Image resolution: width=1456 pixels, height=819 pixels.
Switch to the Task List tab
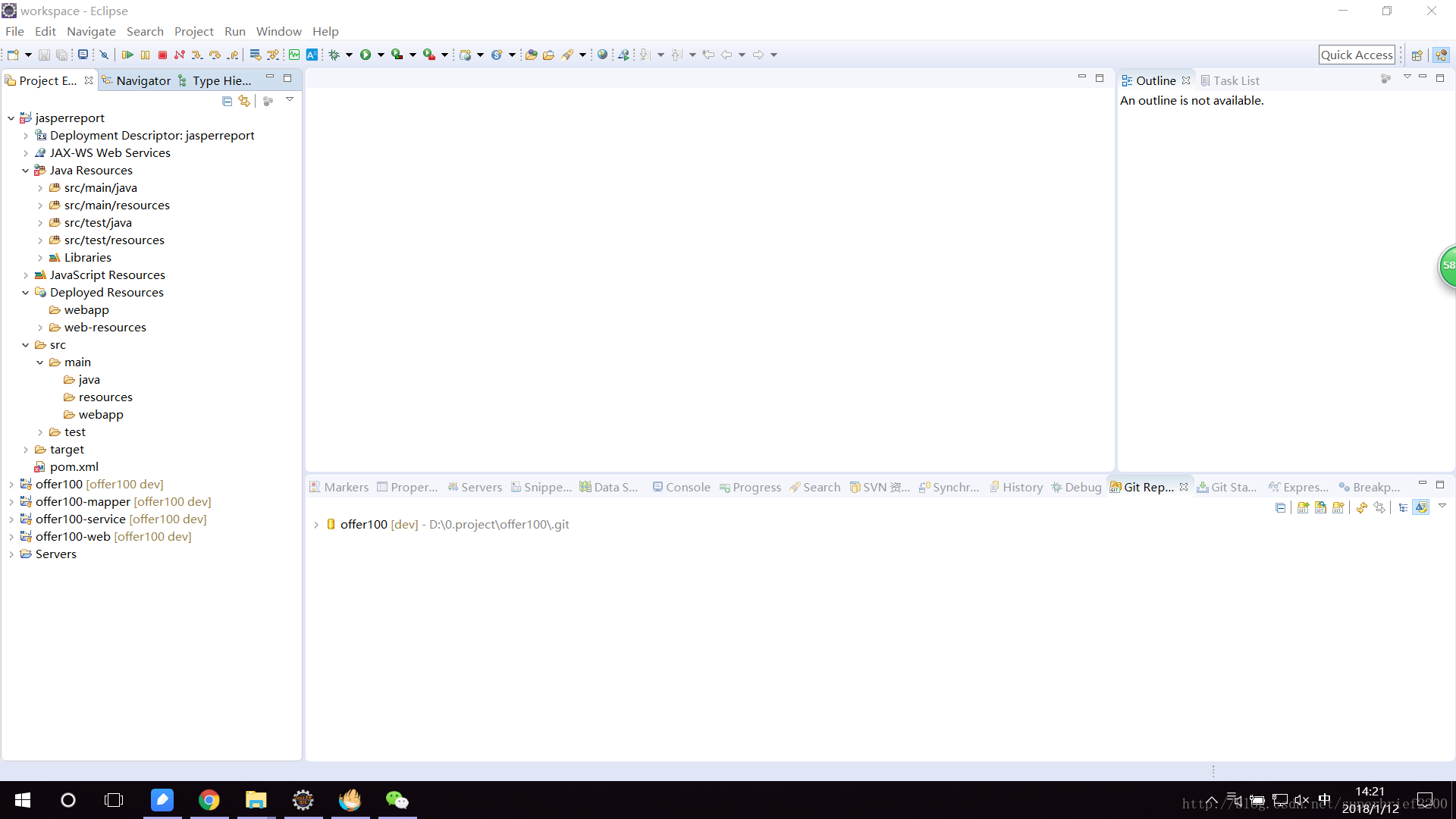point(1229,80)
